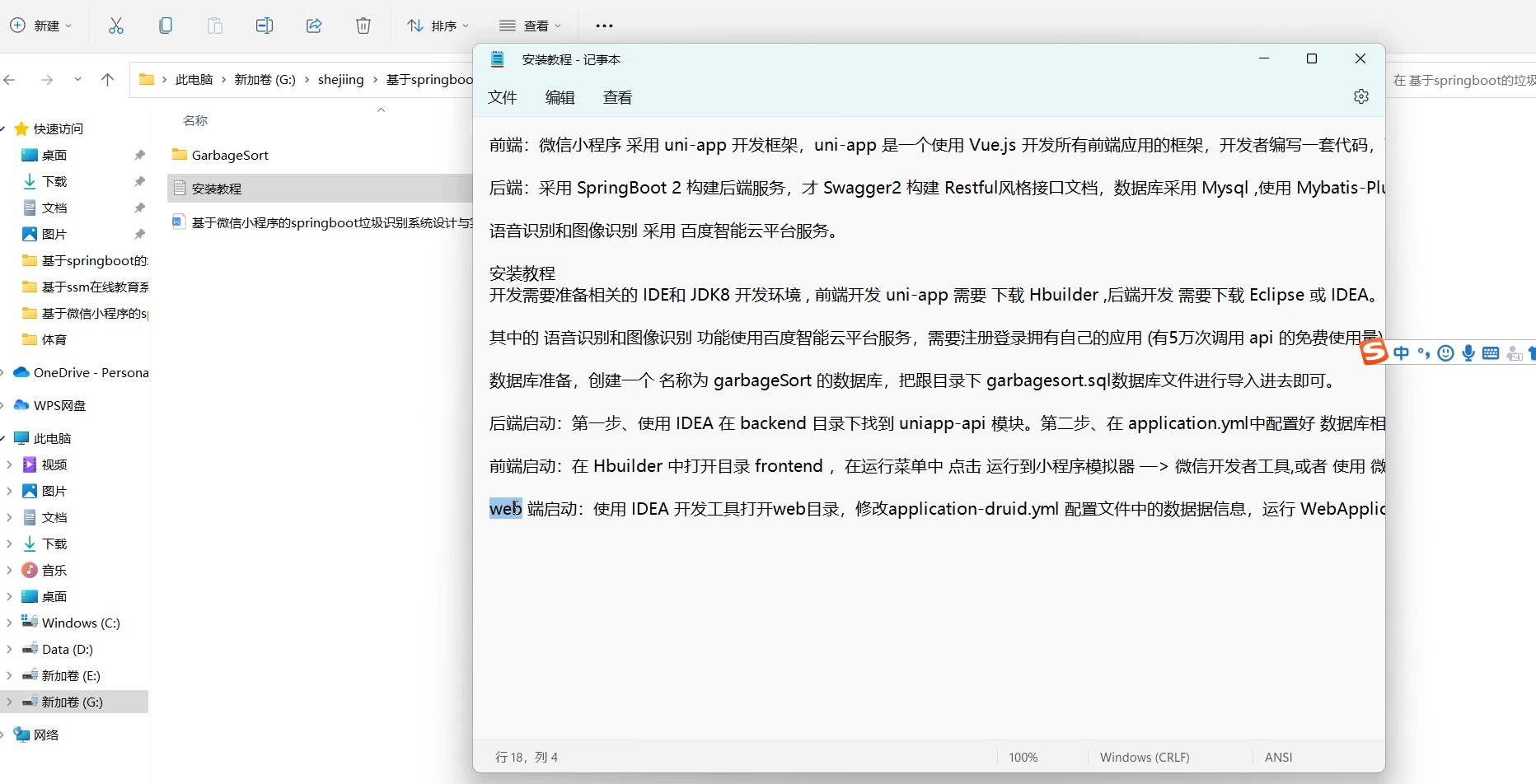This screenshot has height=784, width=1536.
Task: Open 基于ssm在线教育 folder in sidebar
Action: (x=85, y=287)
